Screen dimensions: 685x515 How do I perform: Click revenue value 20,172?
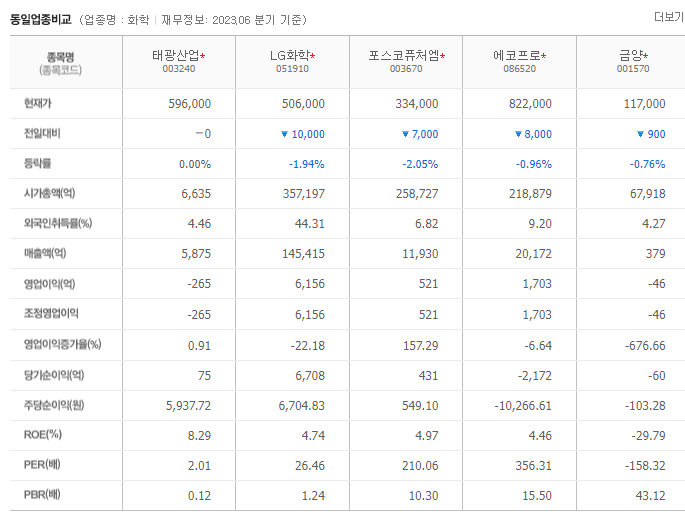tap(533, 254)
